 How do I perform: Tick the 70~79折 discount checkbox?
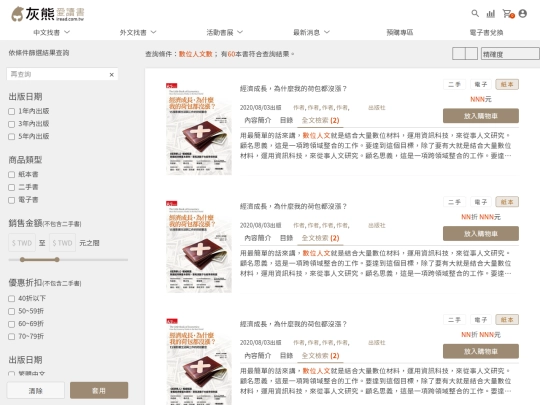[11, 336]
